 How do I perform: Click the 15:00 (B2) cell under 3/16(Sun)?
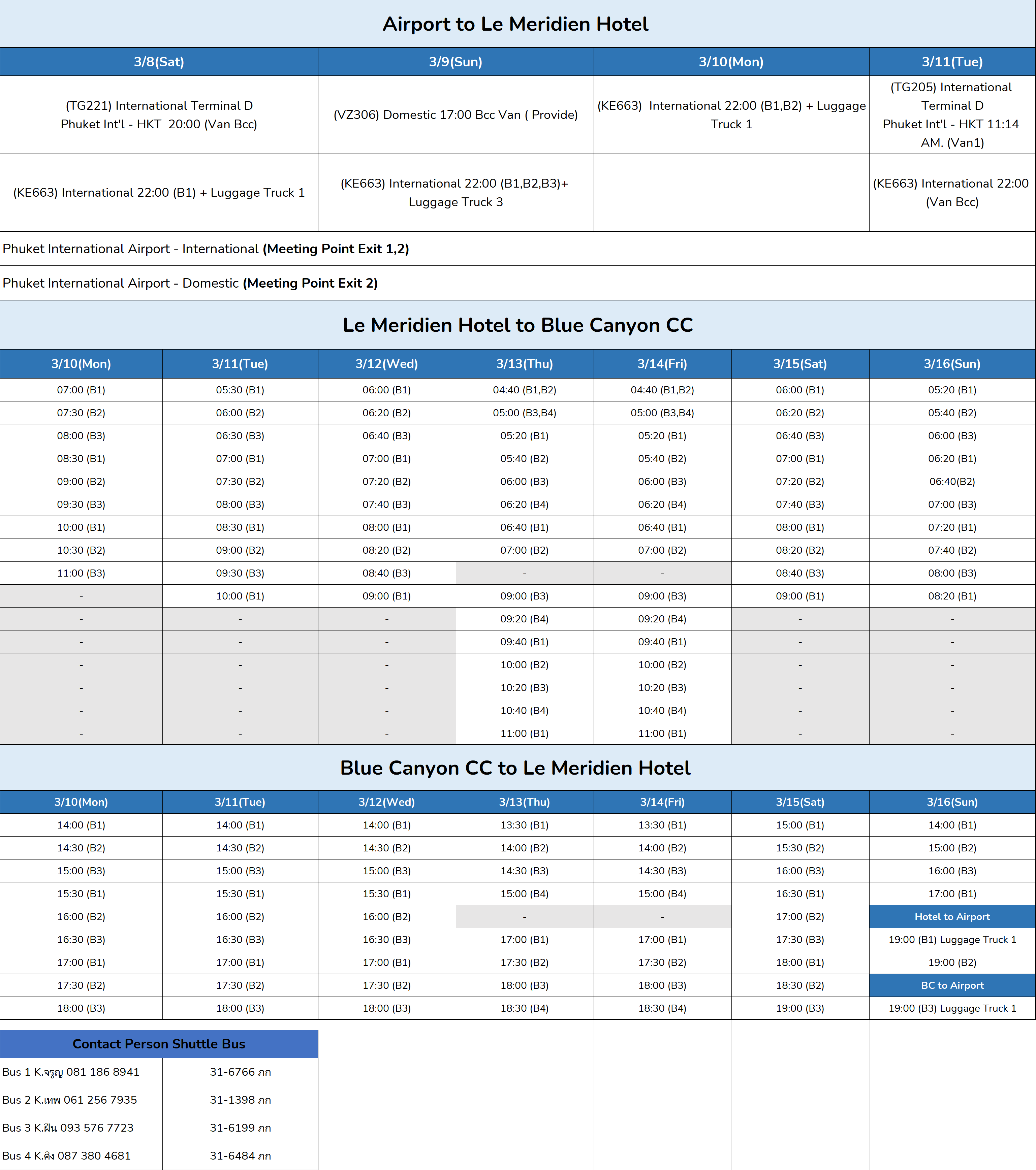pyautogui.click(x=952, y=848)
